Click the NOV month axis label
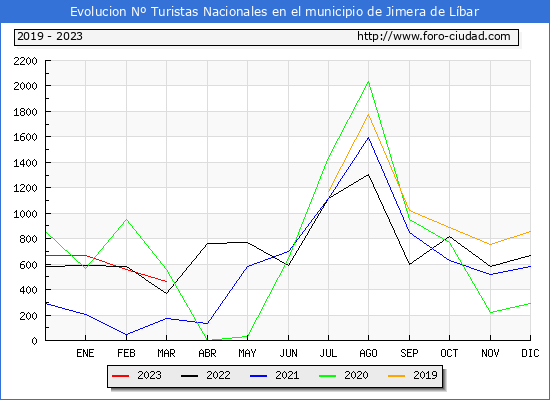550x400 pixels. 490,353
